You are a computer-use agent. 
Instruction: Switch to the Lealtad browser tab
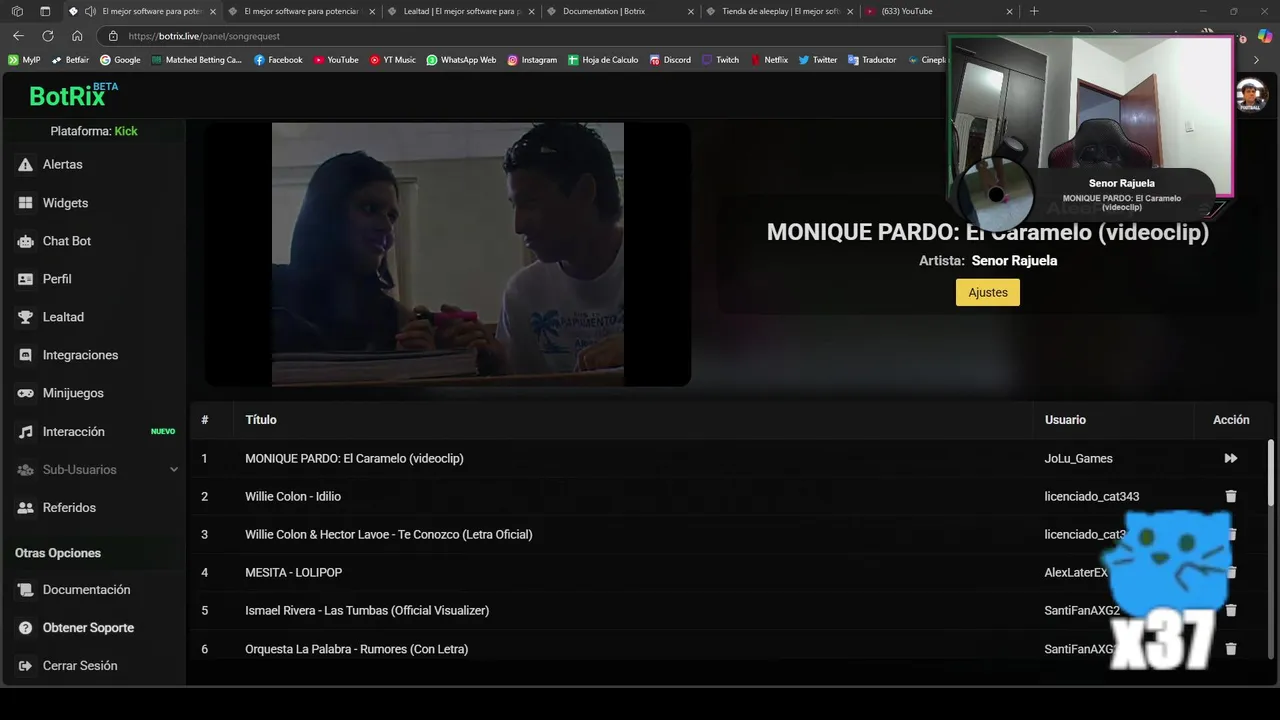pyautogui.click(x=460, y=11)
